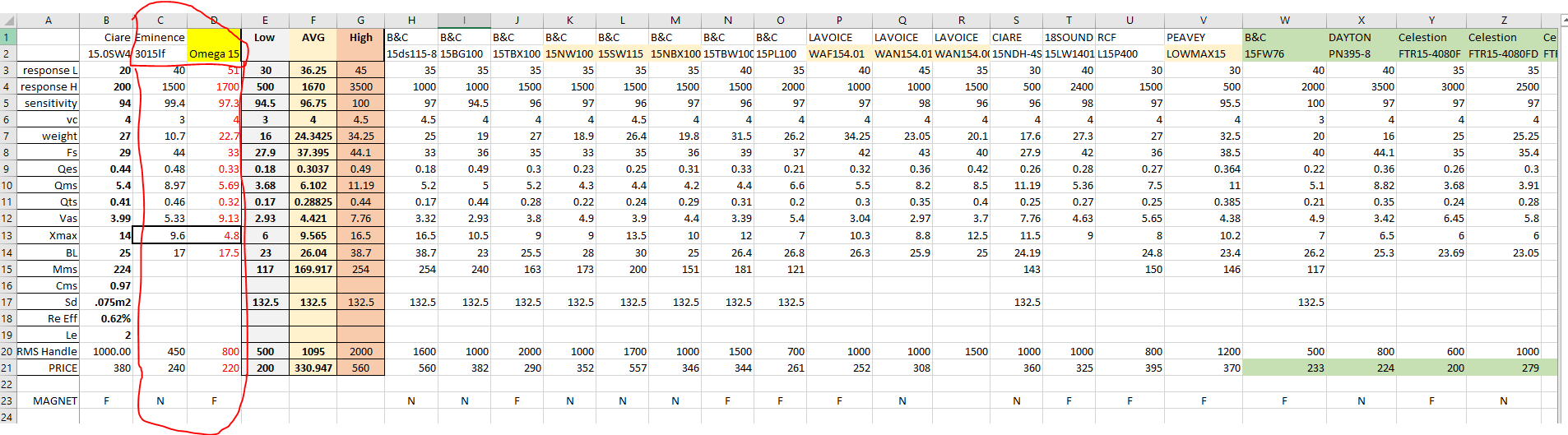Click the 'sensitivity' row label
1568x435 pixels.
[49, 103]
